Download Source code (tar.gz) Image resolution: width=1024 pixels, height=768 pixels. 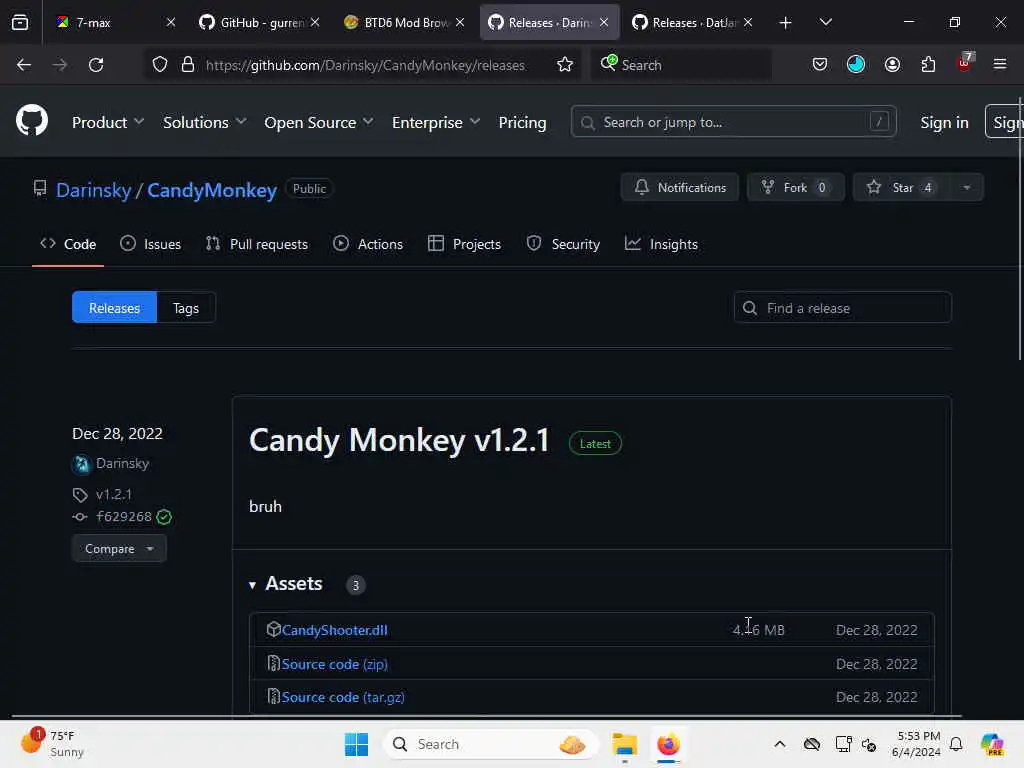point(343,697)
